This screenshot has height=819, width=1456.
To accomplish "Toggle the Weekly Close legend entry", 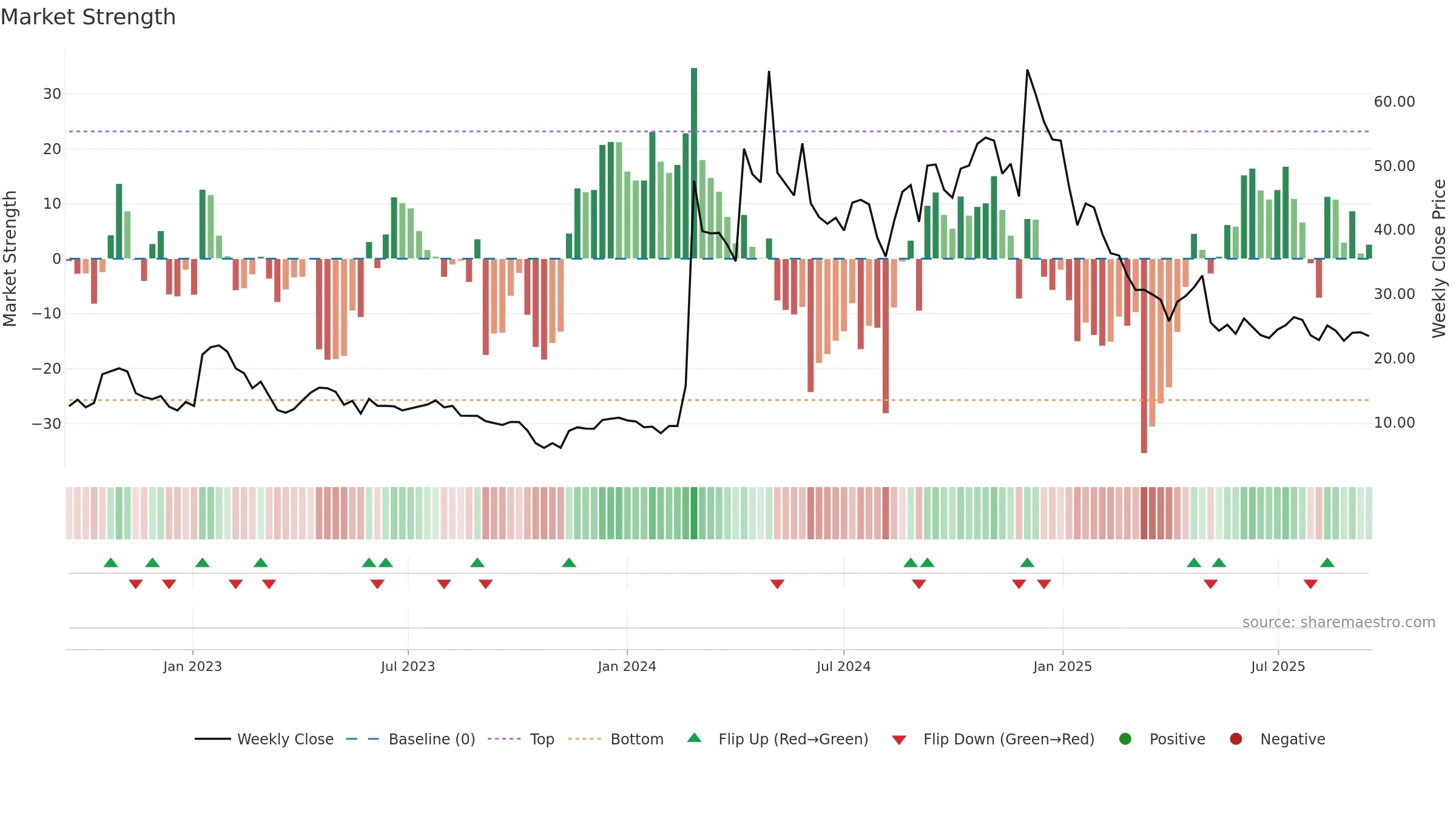I will pyautogui.click(x=265, y=739).
